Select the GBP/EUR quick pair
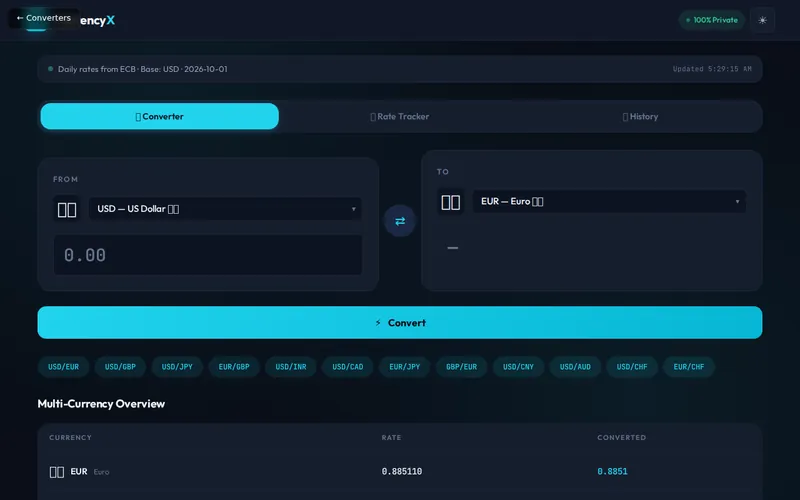The image size is (800, 500). point(462,367)
